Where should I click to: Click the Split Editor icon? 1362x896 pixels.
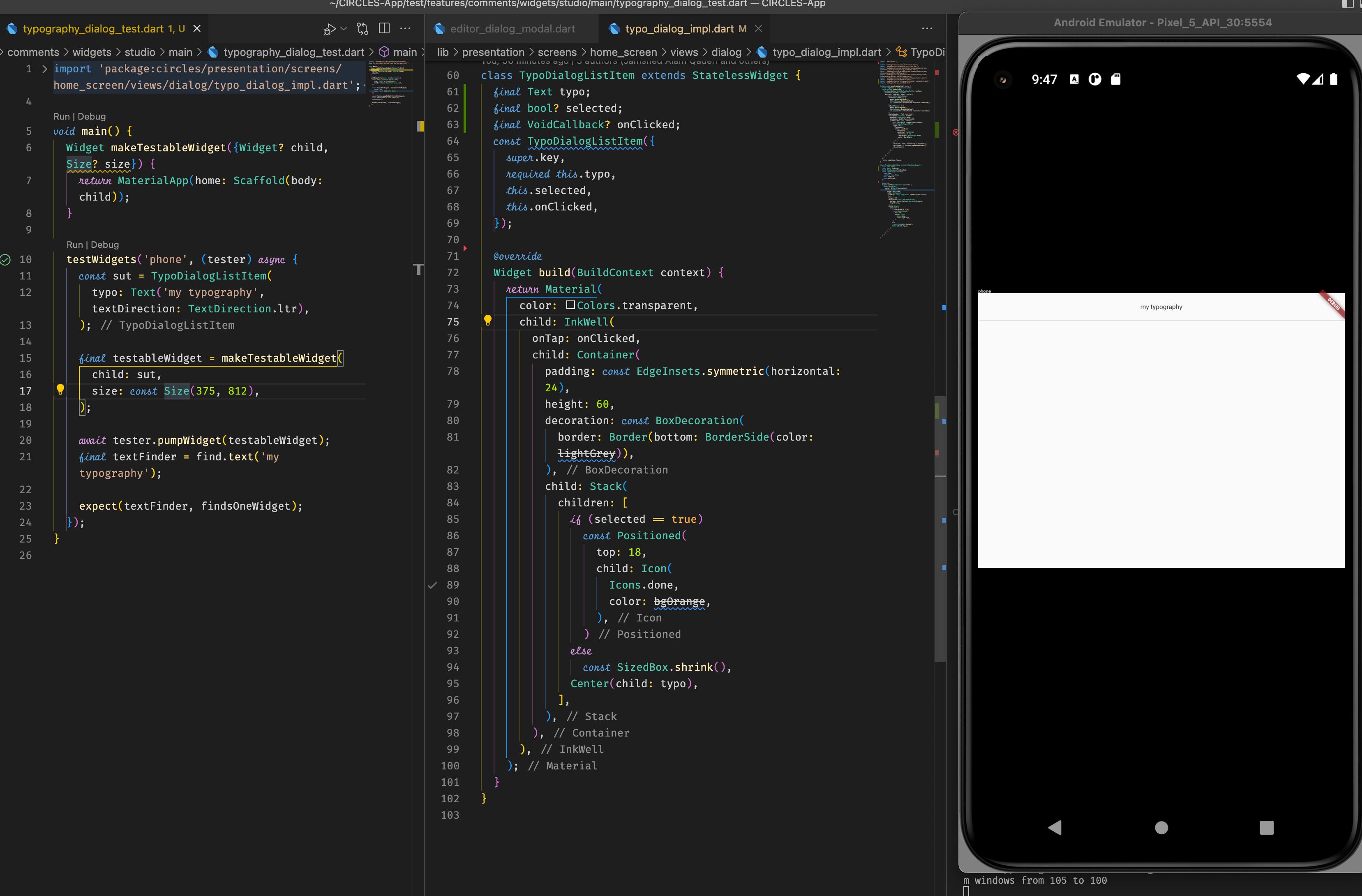point(384,28)
